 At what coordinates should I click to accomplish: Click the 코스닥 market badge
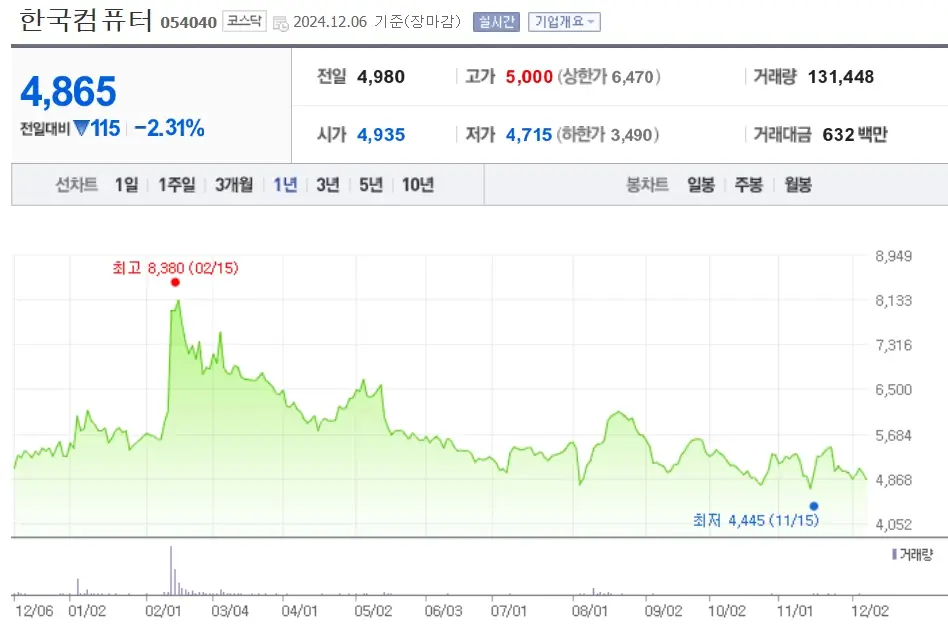click(x=244, y=21)
